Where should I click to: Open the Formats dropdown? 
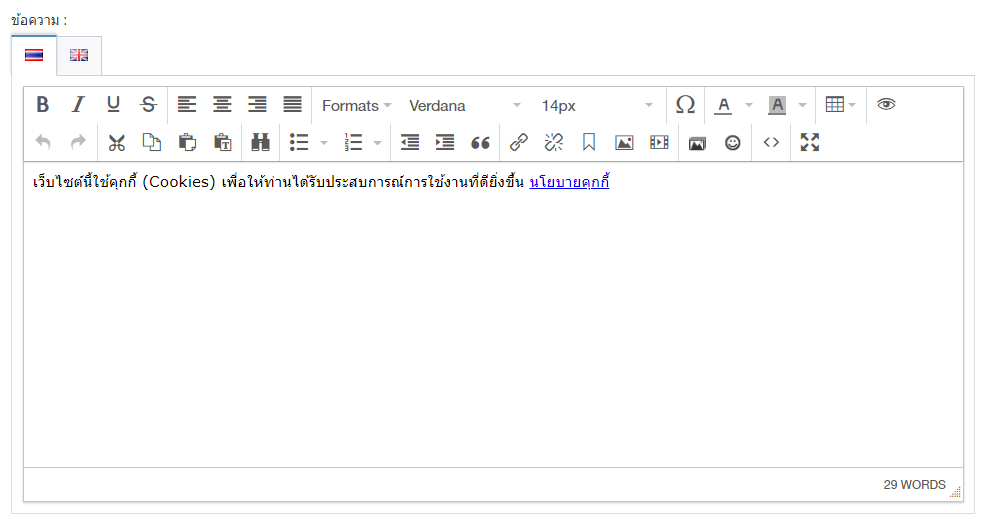(x=356, y=105)
